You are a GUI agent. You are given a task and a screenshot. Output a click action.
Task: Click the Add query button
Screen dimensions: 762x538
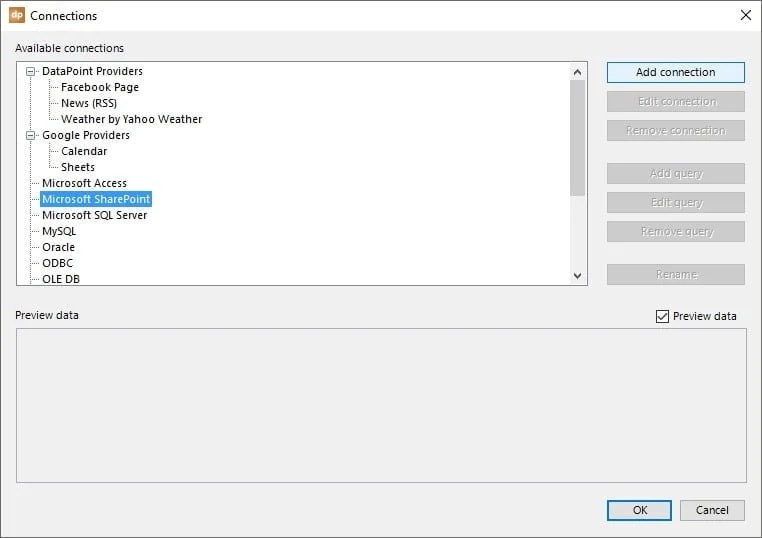pos(675,174)
